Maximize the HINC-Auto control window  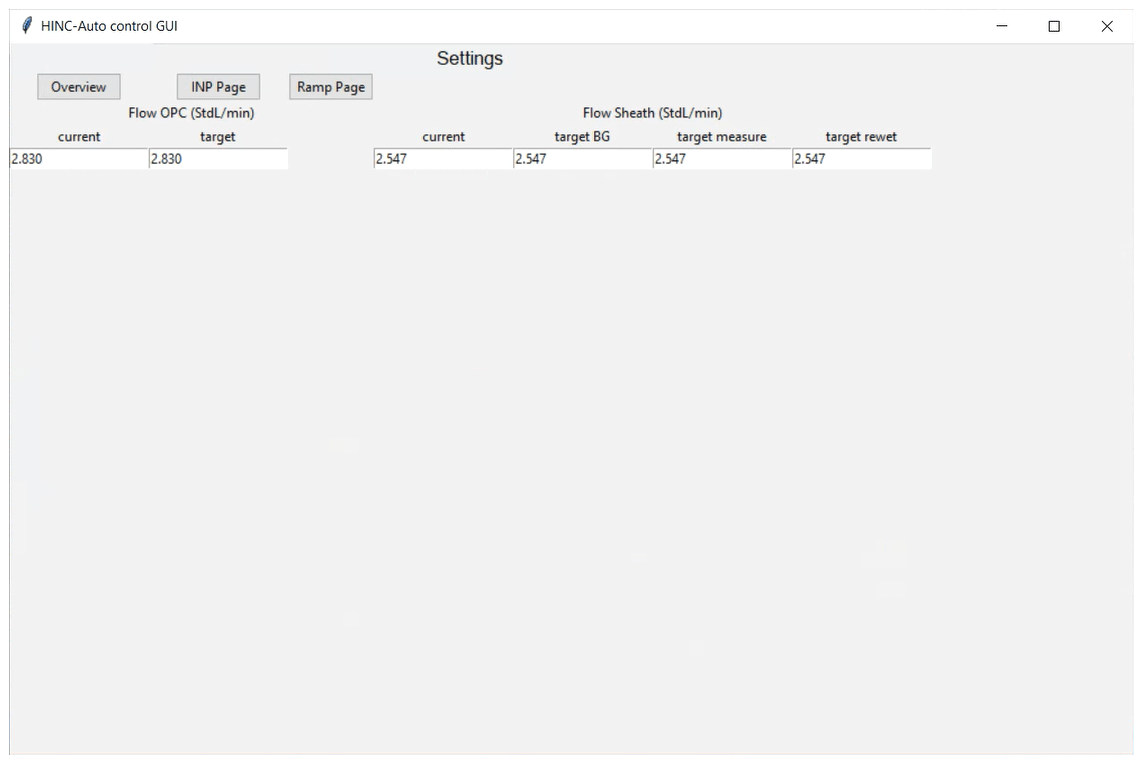coord(1054,27)
